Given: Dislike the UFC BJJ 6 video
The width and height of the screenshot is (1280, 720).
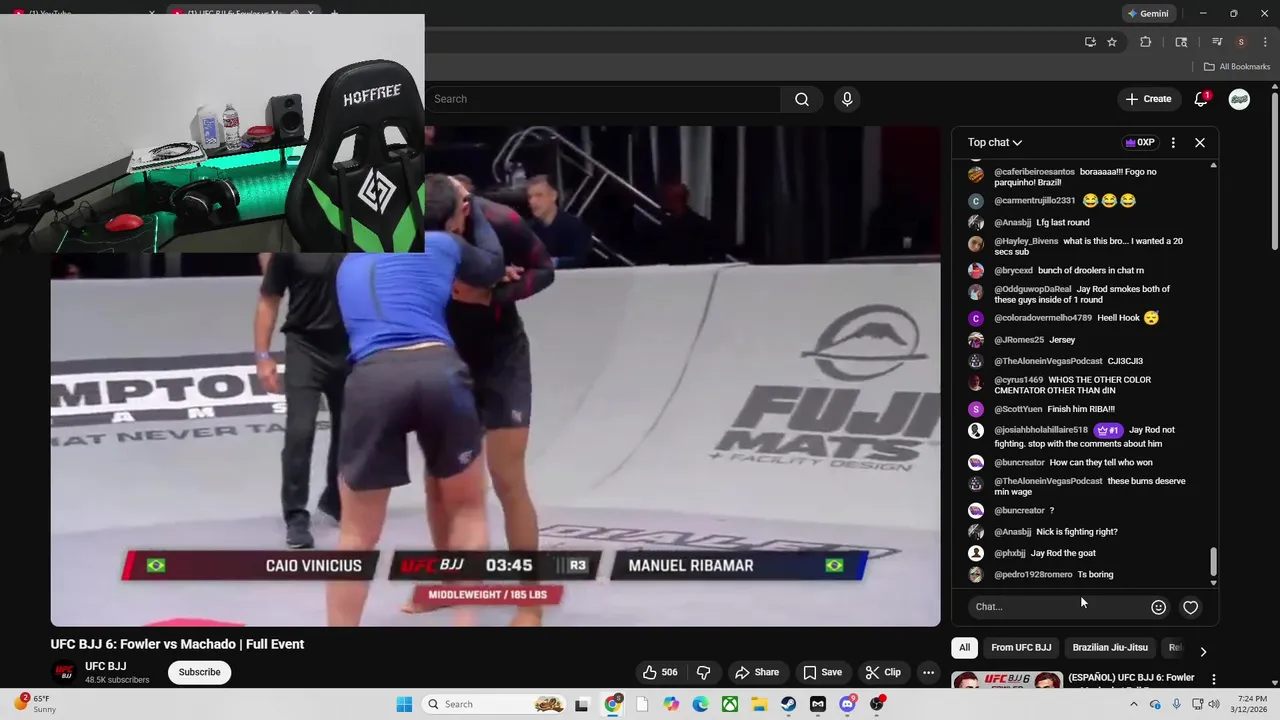Looking at the screenshot, I should [703, 672].
